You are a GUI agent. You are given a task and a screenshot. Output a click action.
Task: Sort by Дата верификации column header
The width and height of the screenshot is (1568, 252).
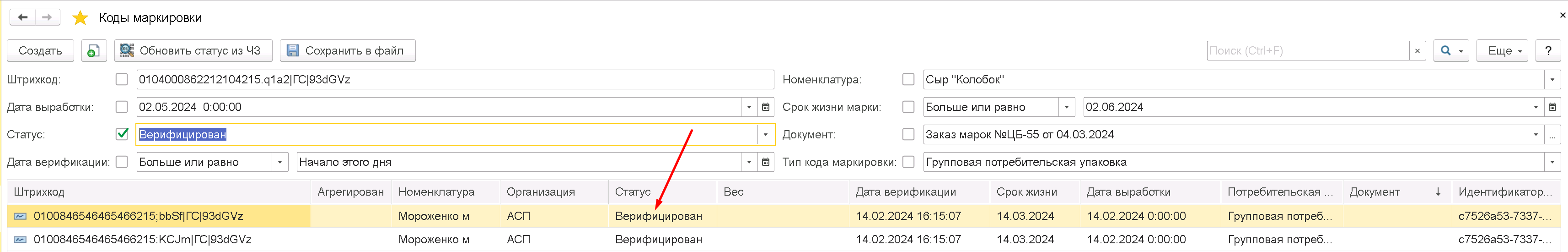tap(905, 192)
